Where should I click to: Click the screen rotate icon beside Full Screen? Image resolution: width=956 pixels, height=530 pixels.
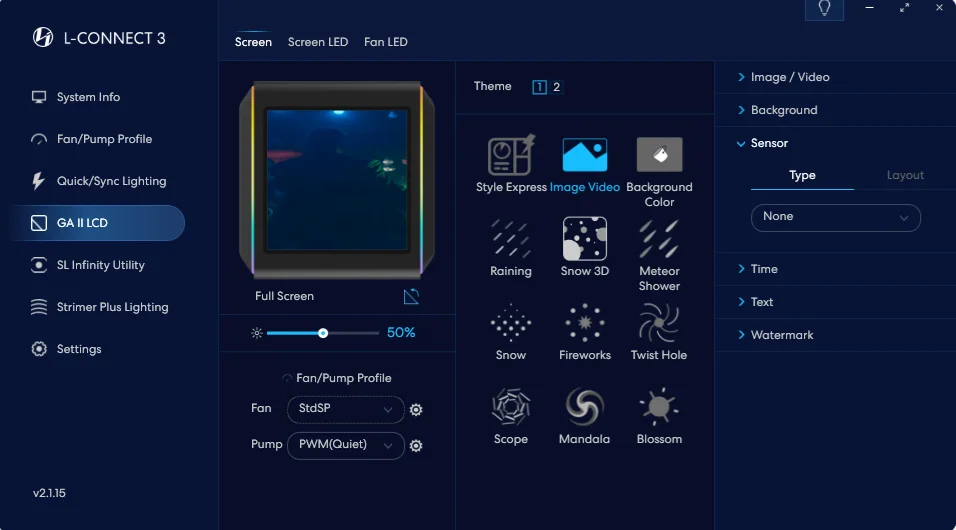pyautogui.click(x=412, y=296)
